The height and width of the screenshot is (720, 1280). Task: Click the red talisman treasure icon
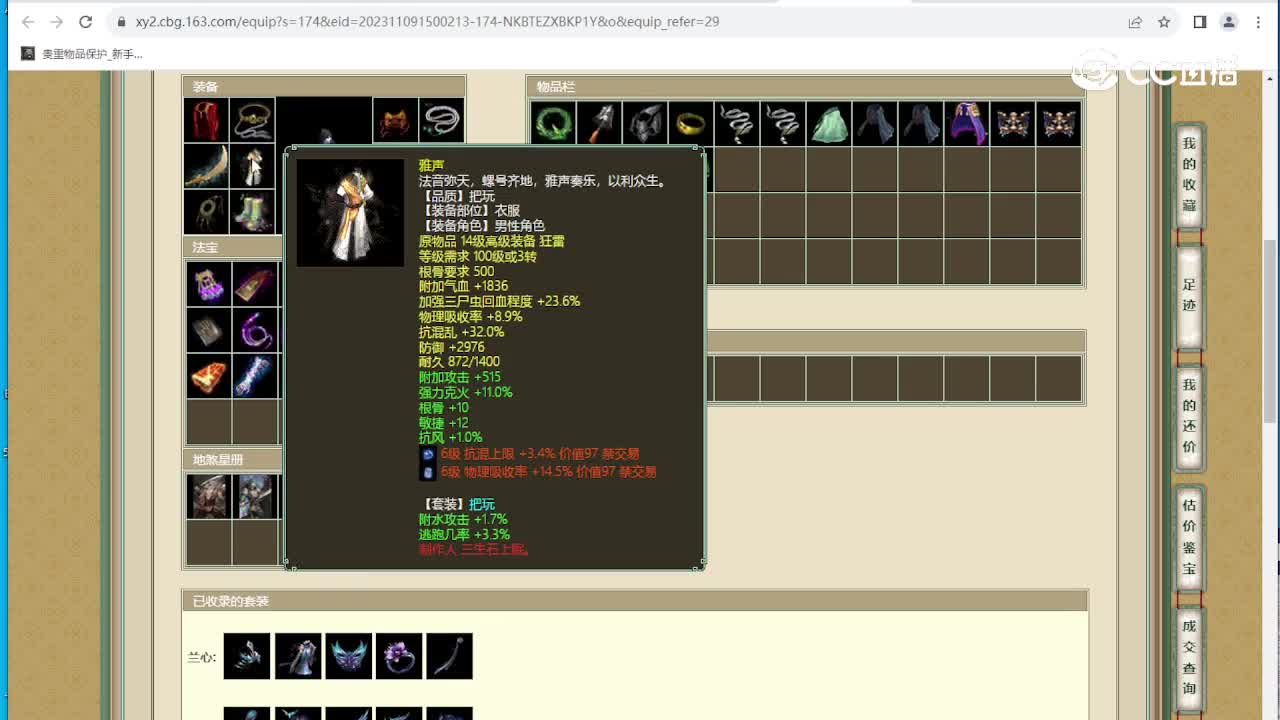(x=255, y=284)
